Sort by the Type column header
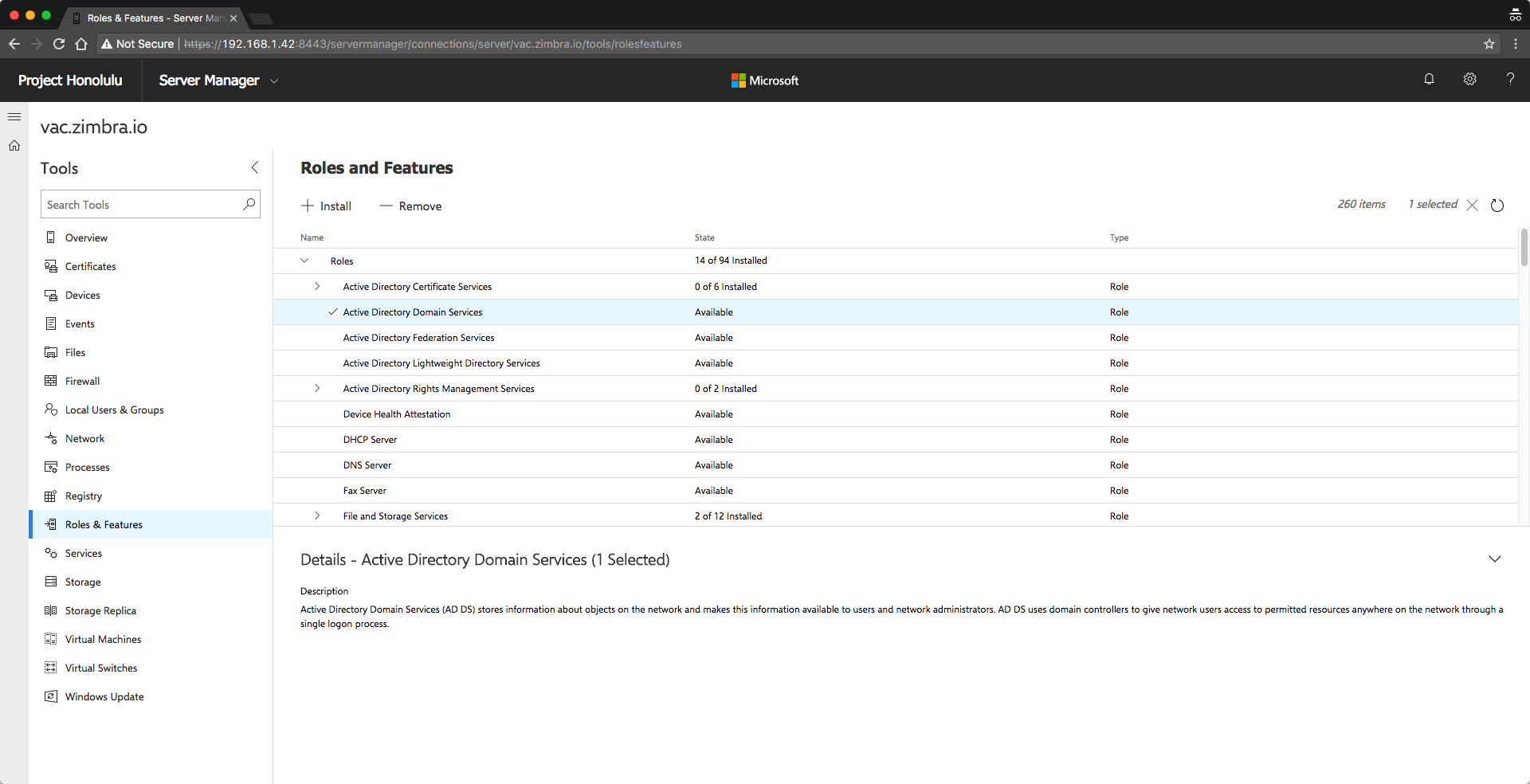 pyautogui.click(x=1119, y=237)
